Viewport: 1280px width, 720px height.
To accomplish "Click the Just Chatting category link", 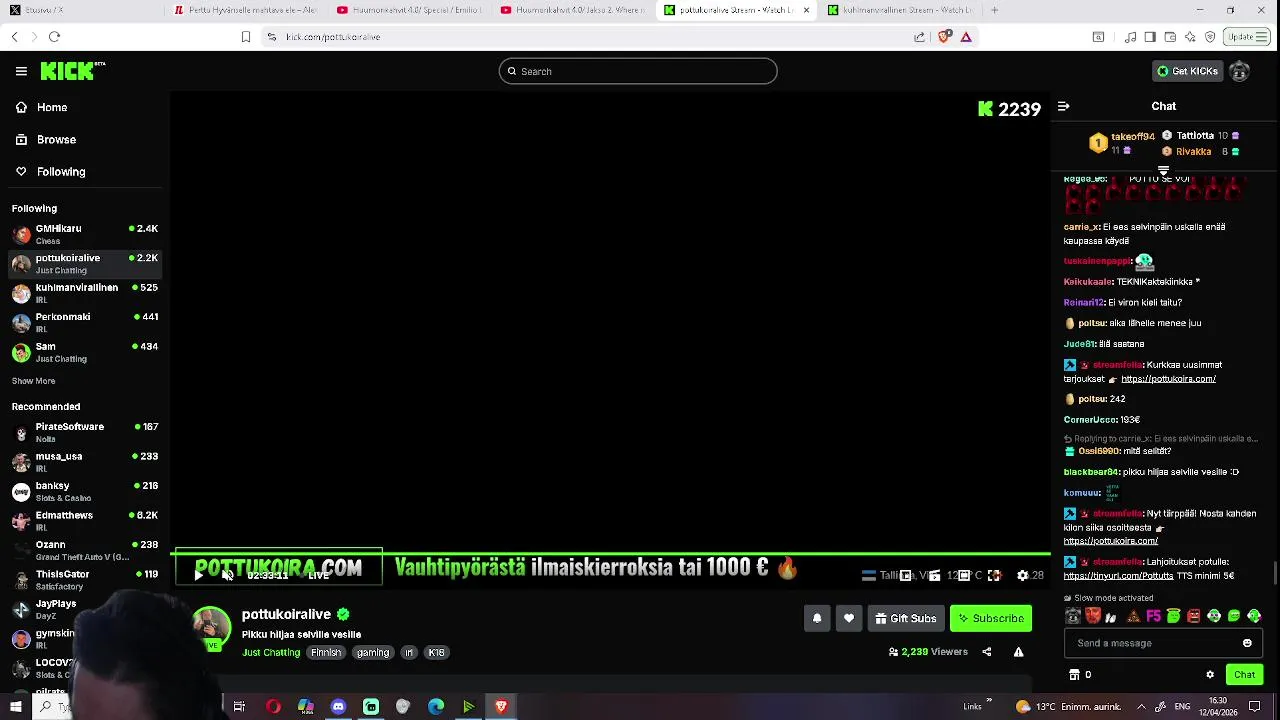I will tap(271, 652).
